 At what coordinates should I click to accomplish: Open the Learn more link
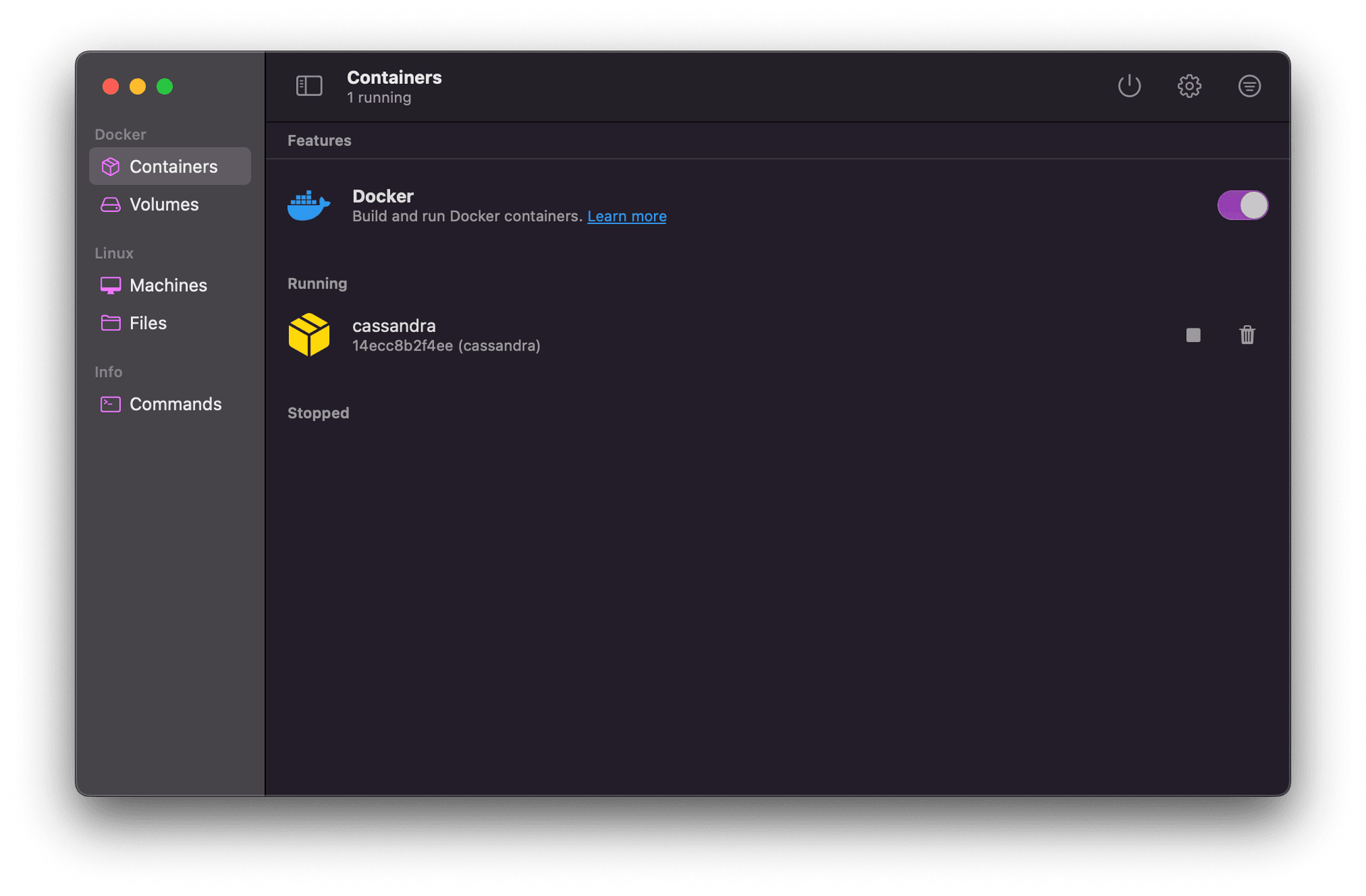tap(626, 216)
